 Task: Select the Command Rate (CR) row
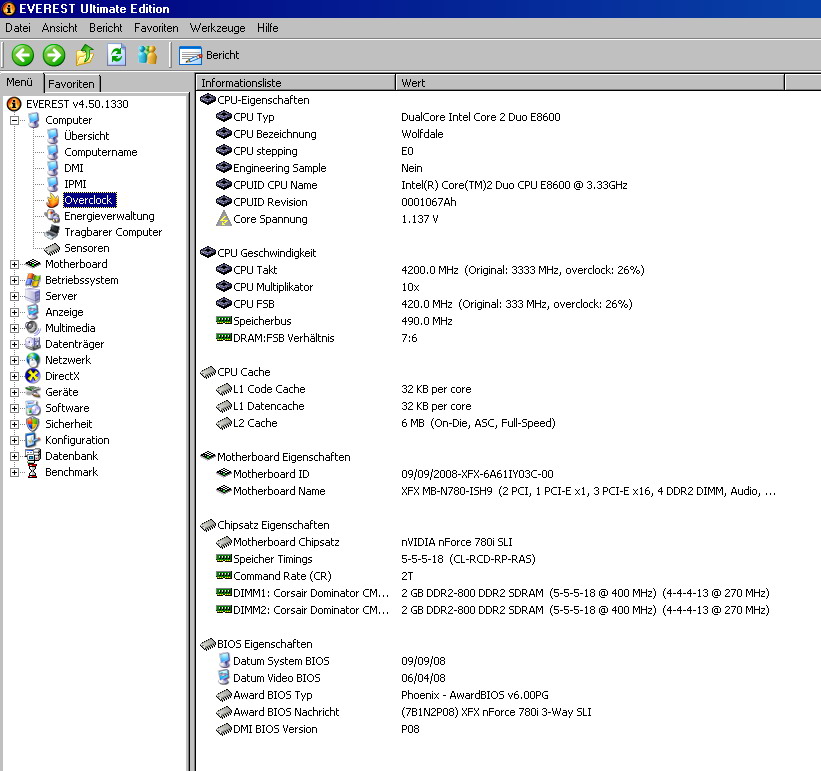point(315,576)
